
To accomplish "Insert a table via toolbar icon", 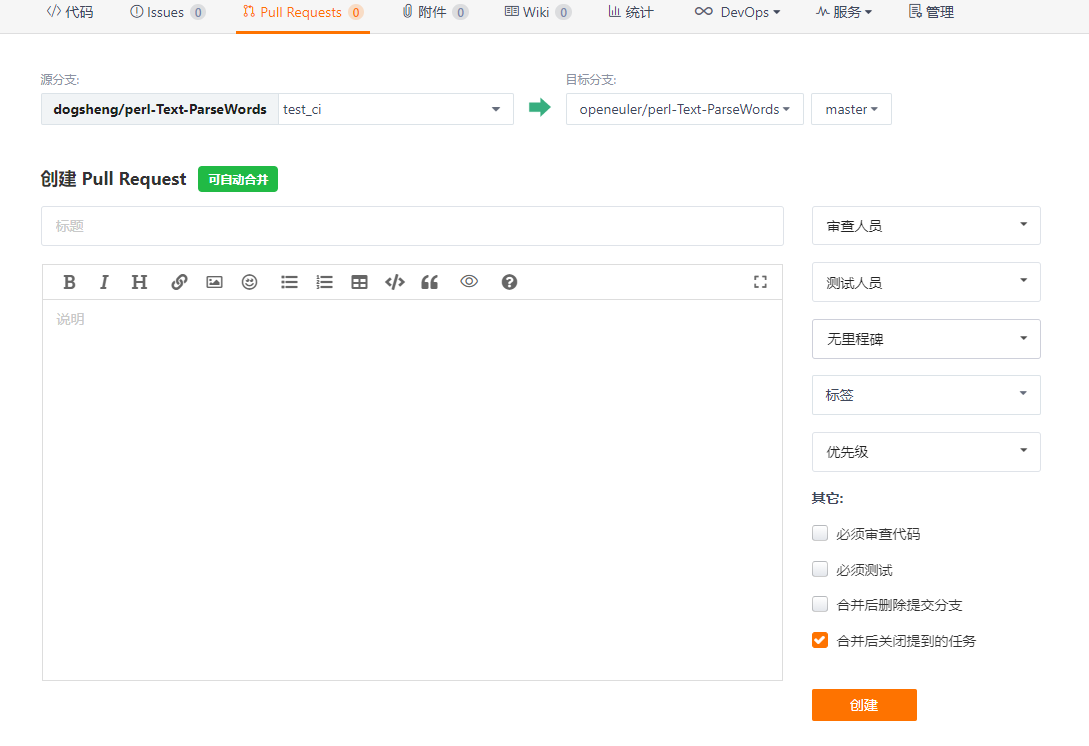I will (359, 282).
